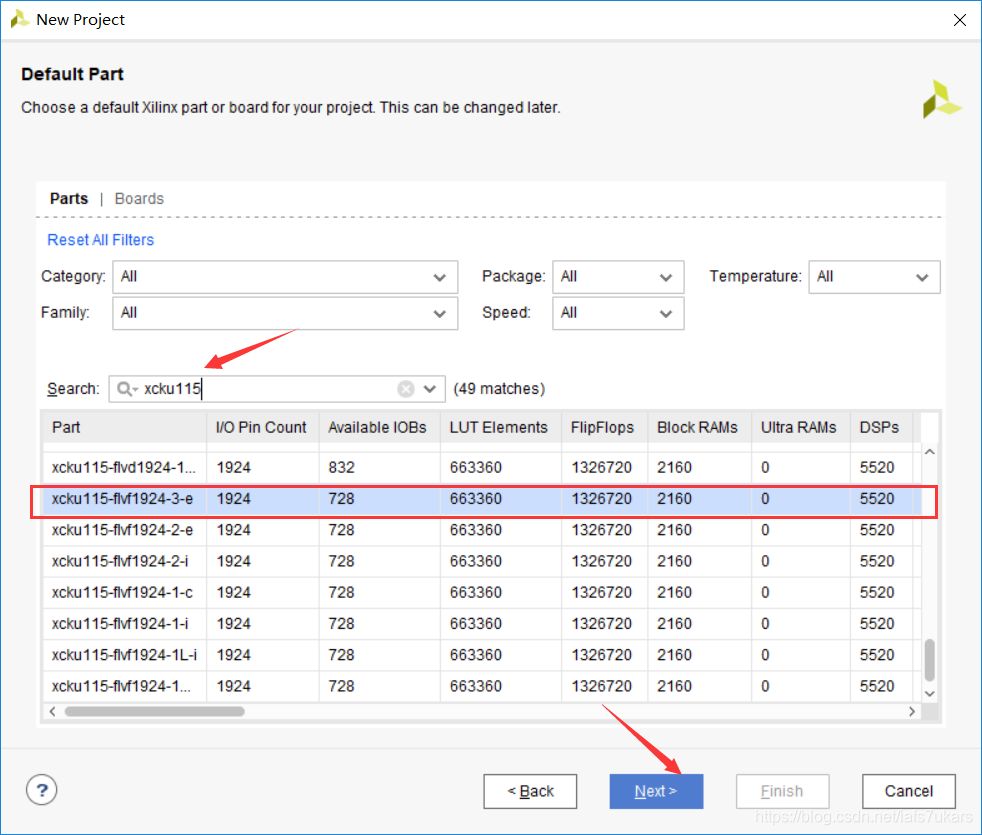The width and height of the screenshot is (982, 835).
Task: Select part xcku115-flvf1924-2-i
Action: coord(482,562)
